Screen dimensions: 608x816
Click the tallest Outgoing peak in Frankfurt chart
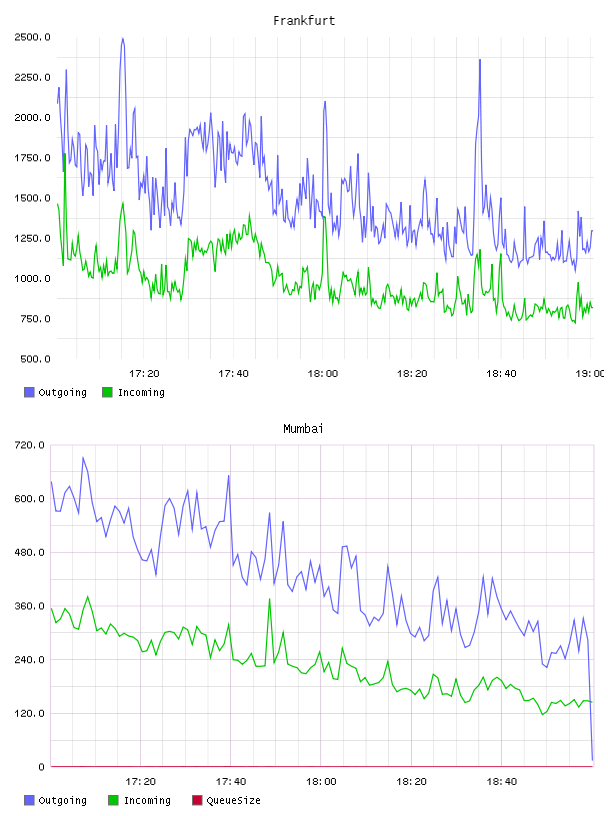pos(122,39)
